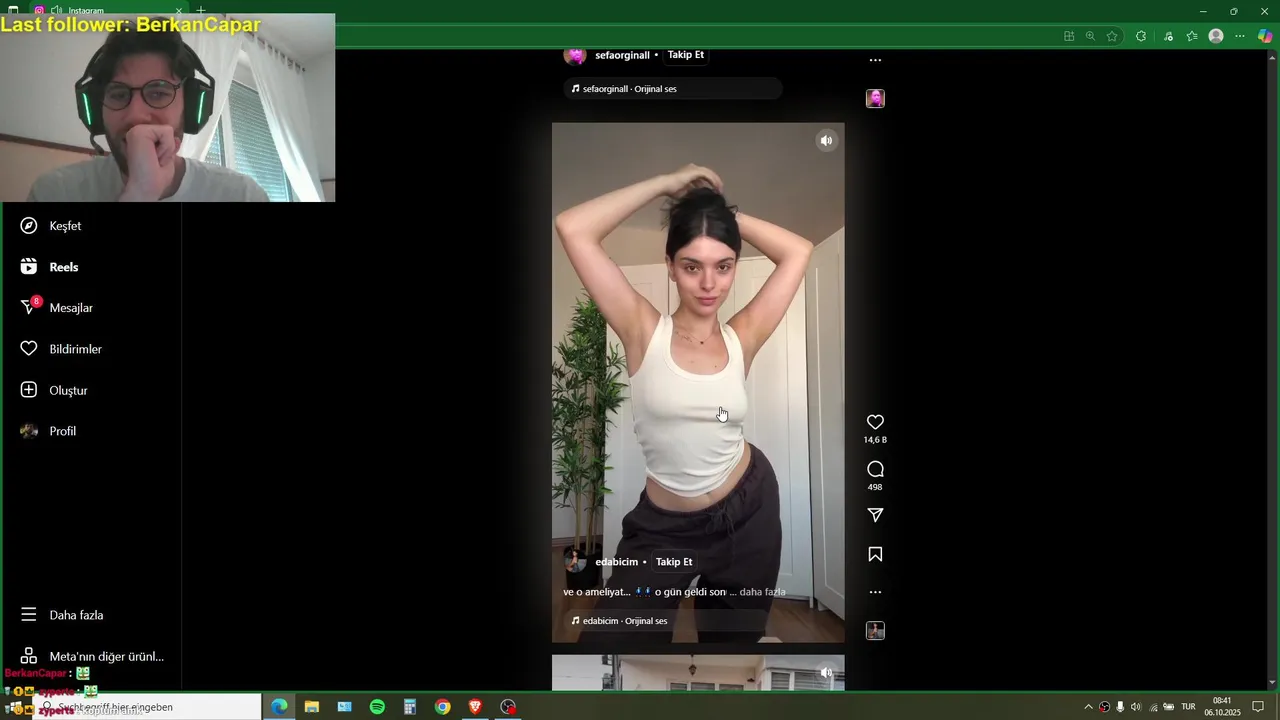Follow edabicim with Takip Et

(674, 562)
